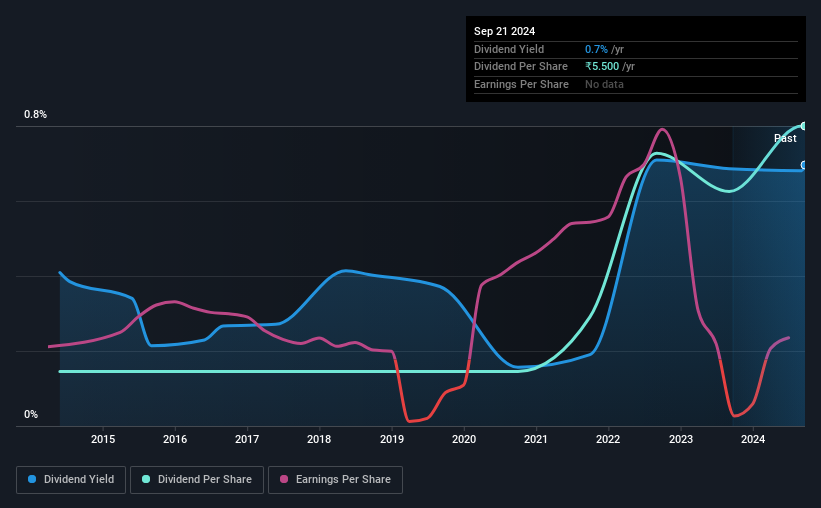
Task: Select the teal Dividend Per Share endpoint marker
Action: [x=804, y=126]
